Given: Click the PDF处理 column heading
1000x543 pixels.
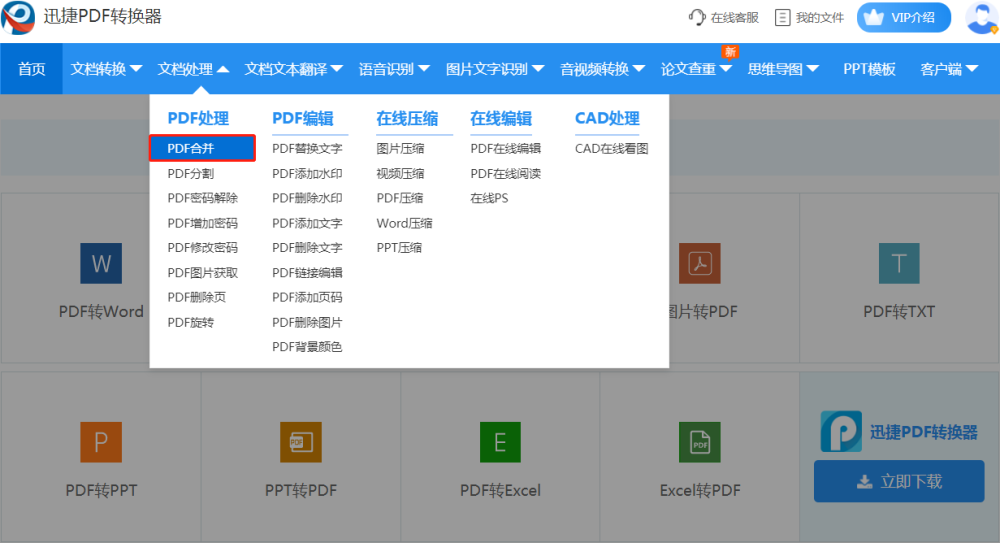Looking at the screenshot, I should 198,118.
